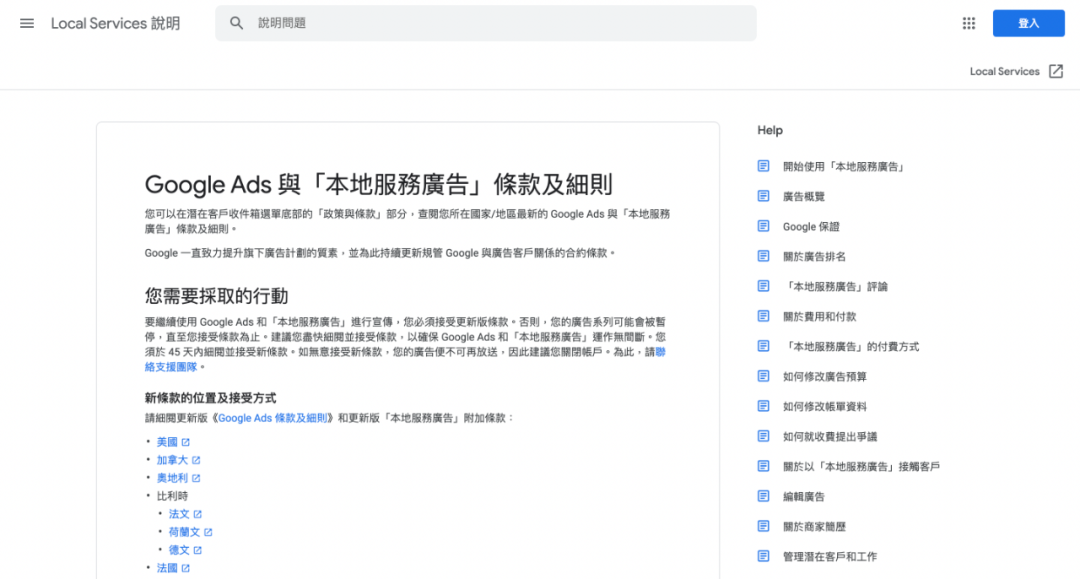Open the 奧地利 terms link
This screenshot has height=579, width=1080.
[172, 478]
